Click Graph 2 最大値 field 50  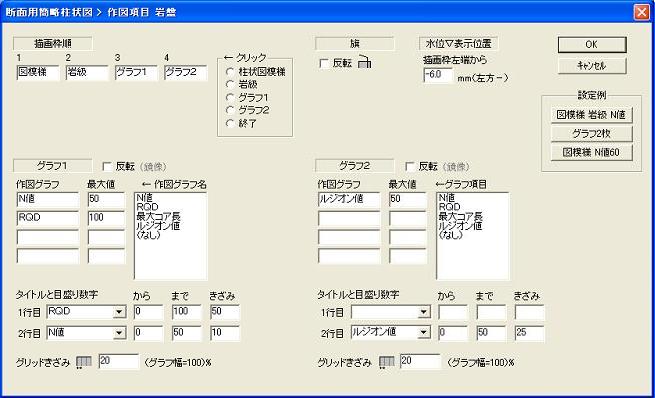[408, 200]
